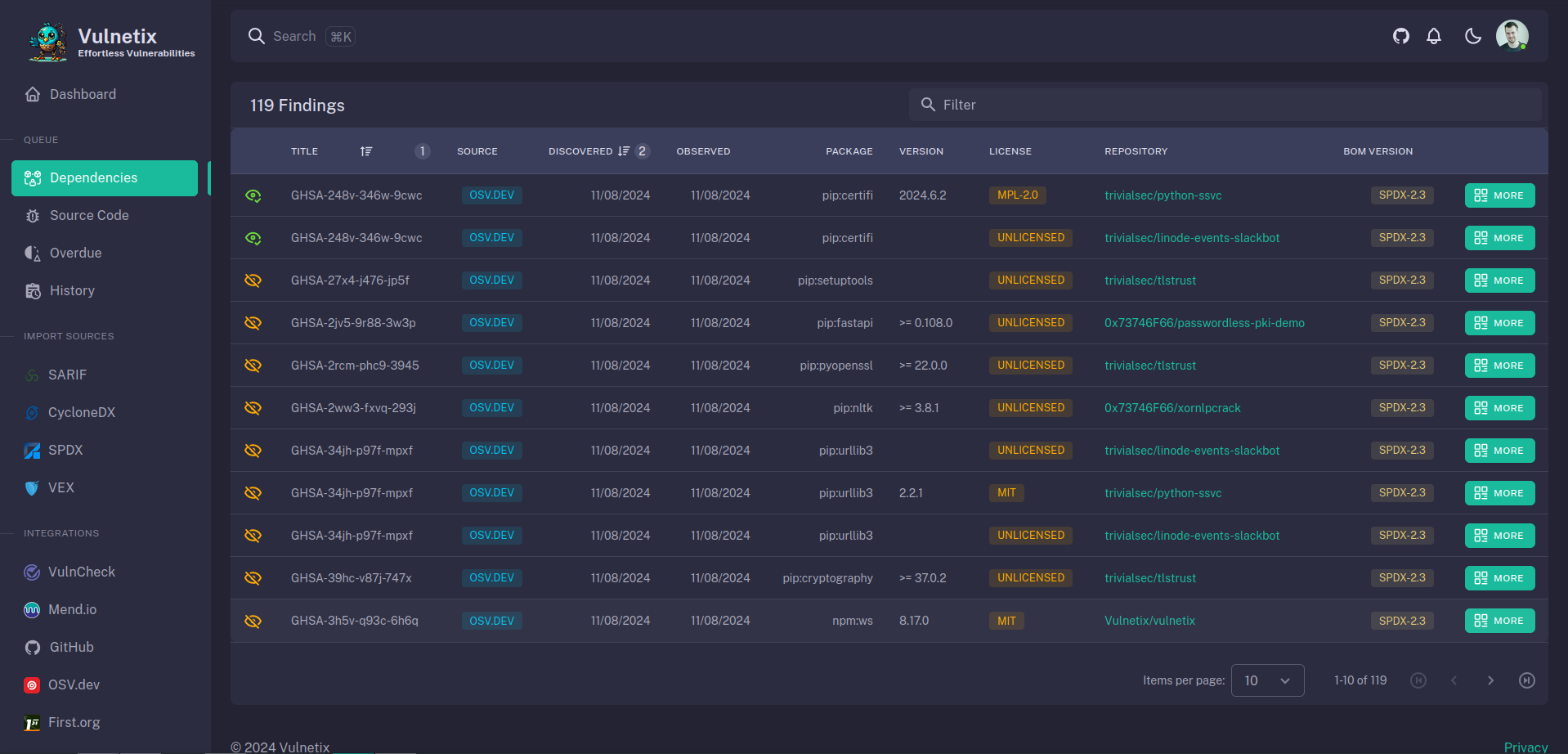Click the Mend.io icon

(x=32, y=610)
